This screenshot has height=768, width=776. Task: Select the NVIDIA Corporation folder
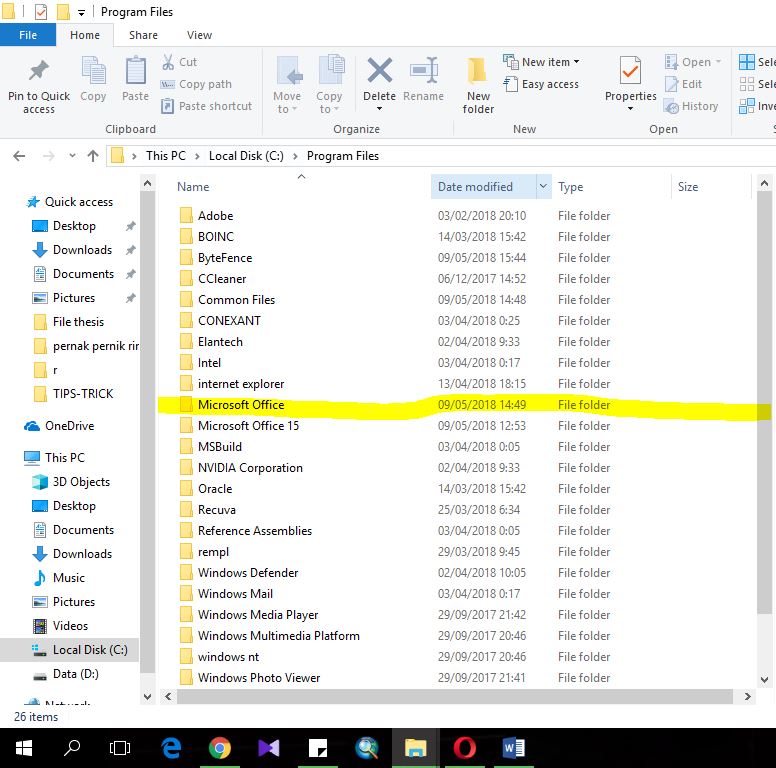(250, 468)
